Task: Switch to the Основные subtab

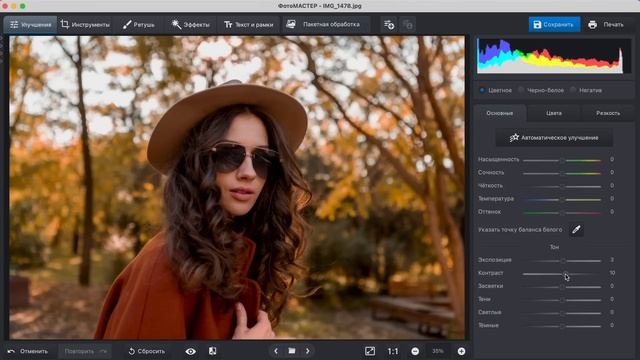Action: tap(500, 113)
